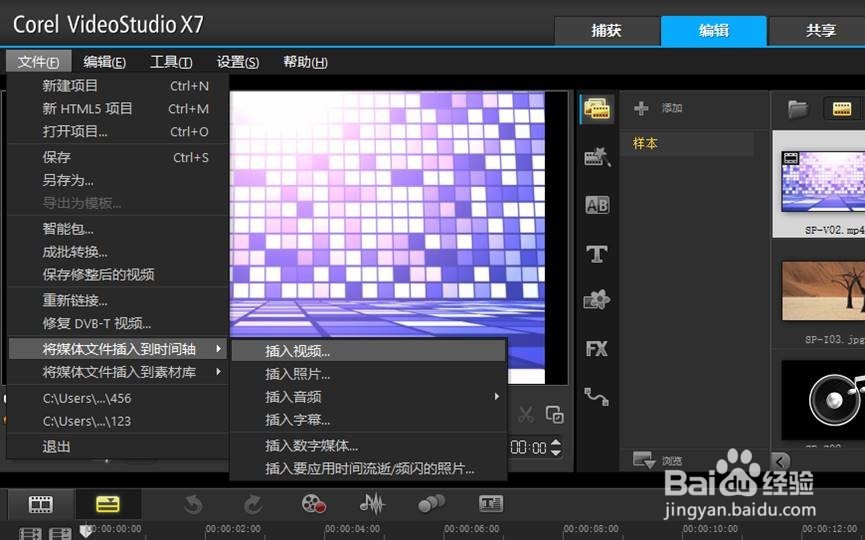Open the Auto Music icon
Viewport: 865px width, 540px height.
click(x=431, y=503)
